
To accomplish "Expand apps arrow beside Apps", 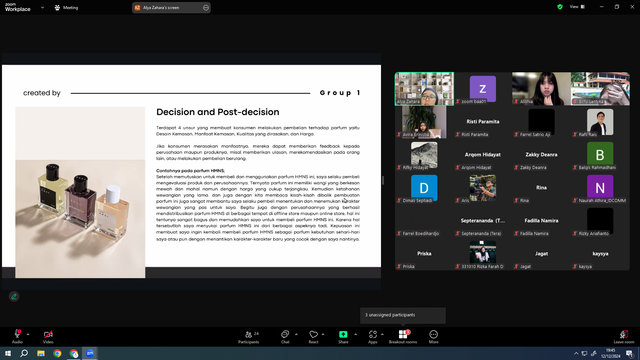I will [x=382, y=334].
